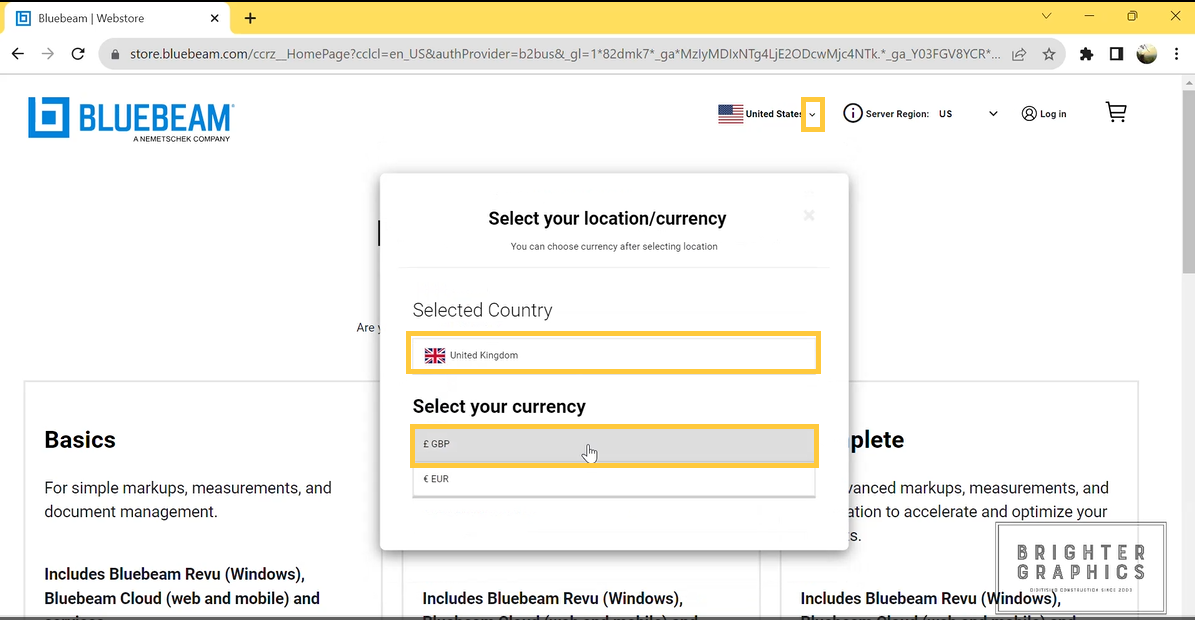
Task: Expand the Server Region US dropdown
Action: click(992, 114)
